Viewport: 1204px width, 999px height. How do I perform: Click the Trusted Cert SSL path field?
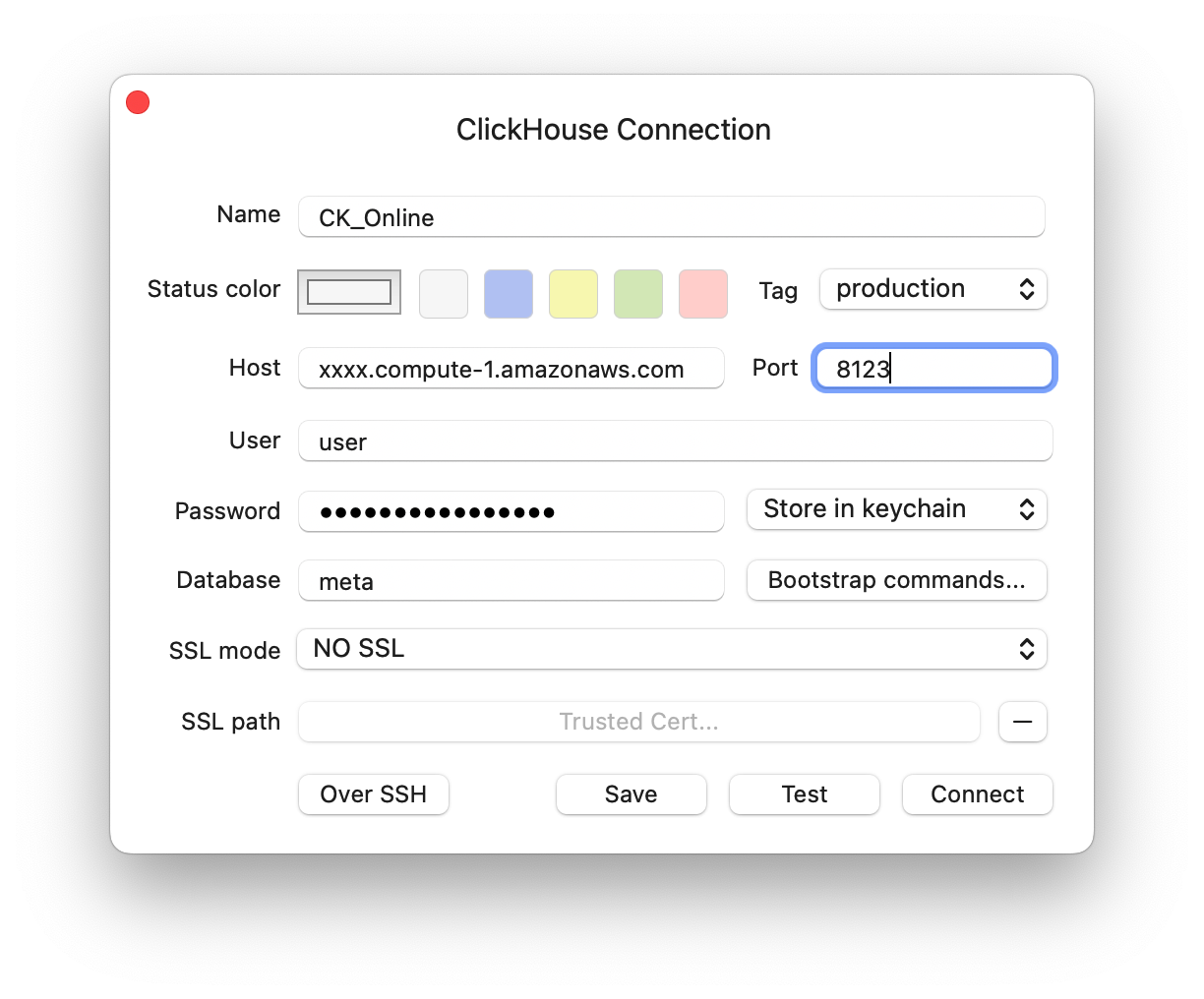pos(638,722)
